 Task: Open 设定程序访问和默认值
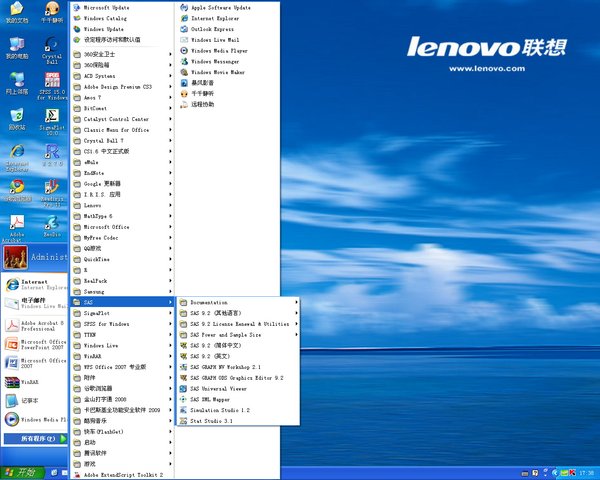[122, 39]
